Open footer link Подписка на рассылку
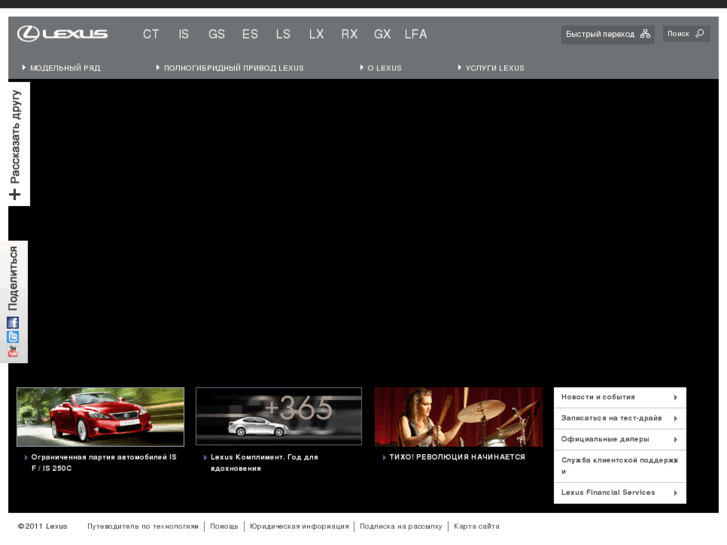727x545 pixels. 401,526
